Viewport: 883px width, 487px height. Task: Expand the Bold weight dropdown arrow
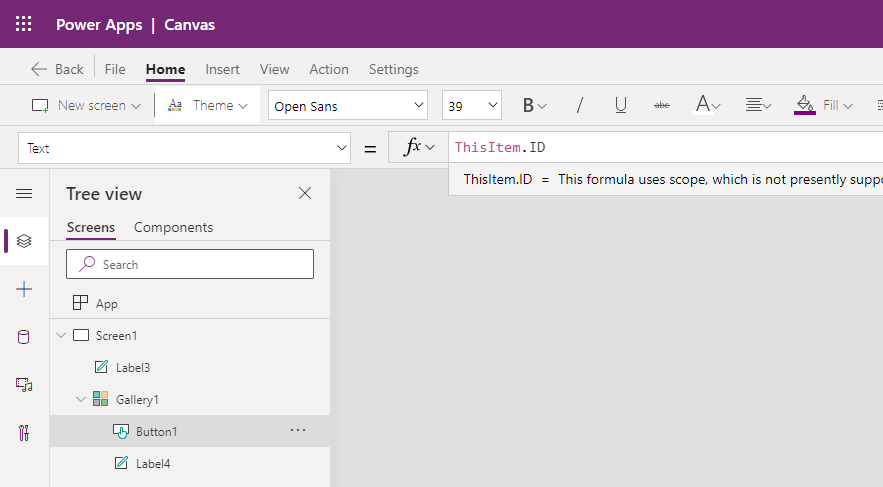tap(542, 106)
